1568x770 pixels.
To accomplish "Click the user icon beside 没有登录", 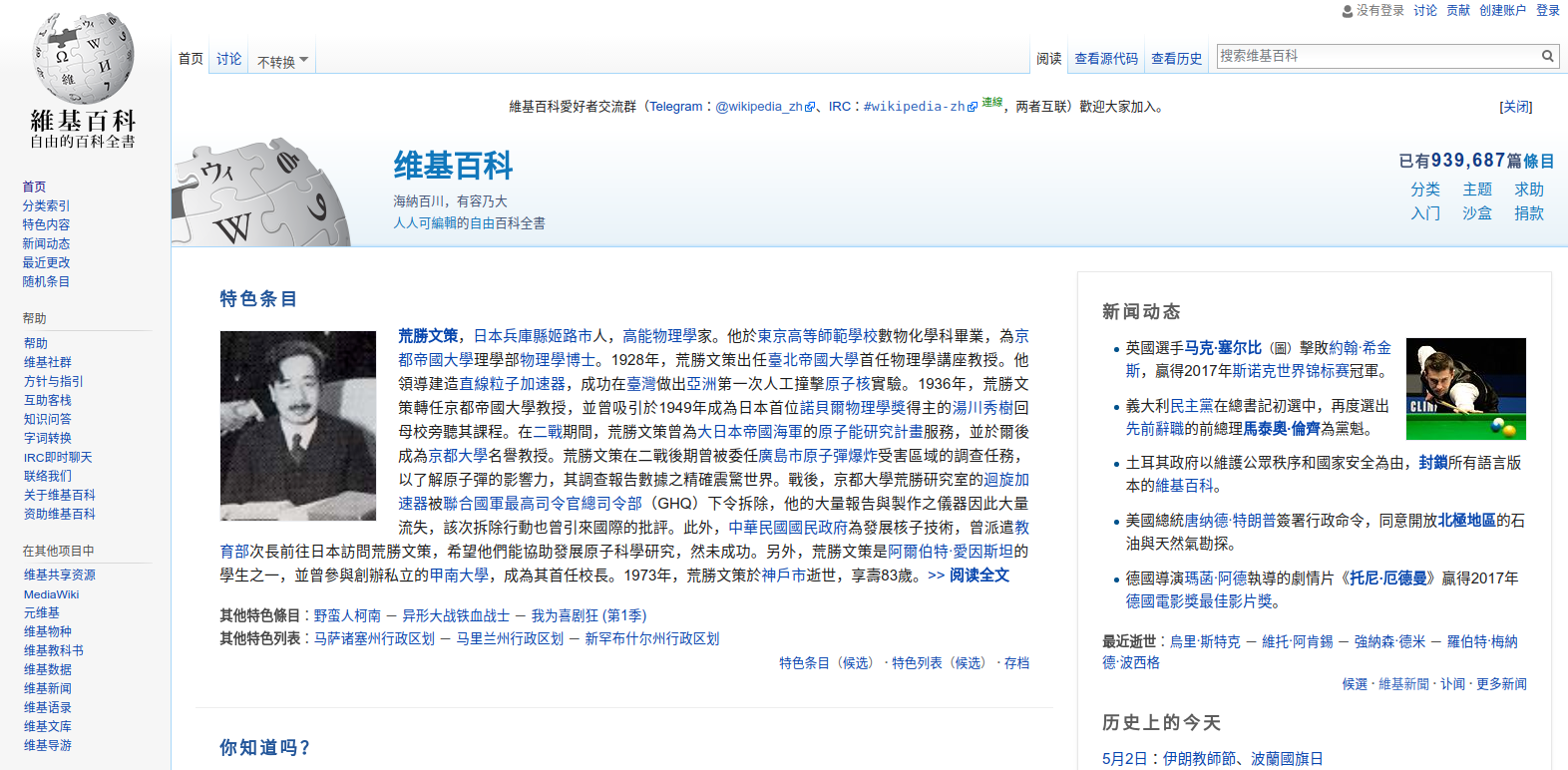I will point(1348,11).
